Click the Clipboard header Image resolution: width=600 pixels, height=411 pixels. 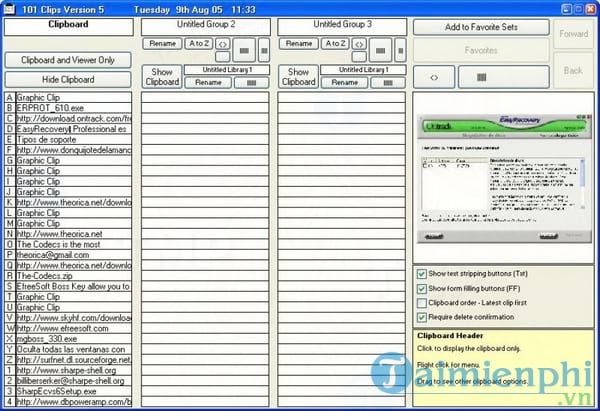click(68, 24)
